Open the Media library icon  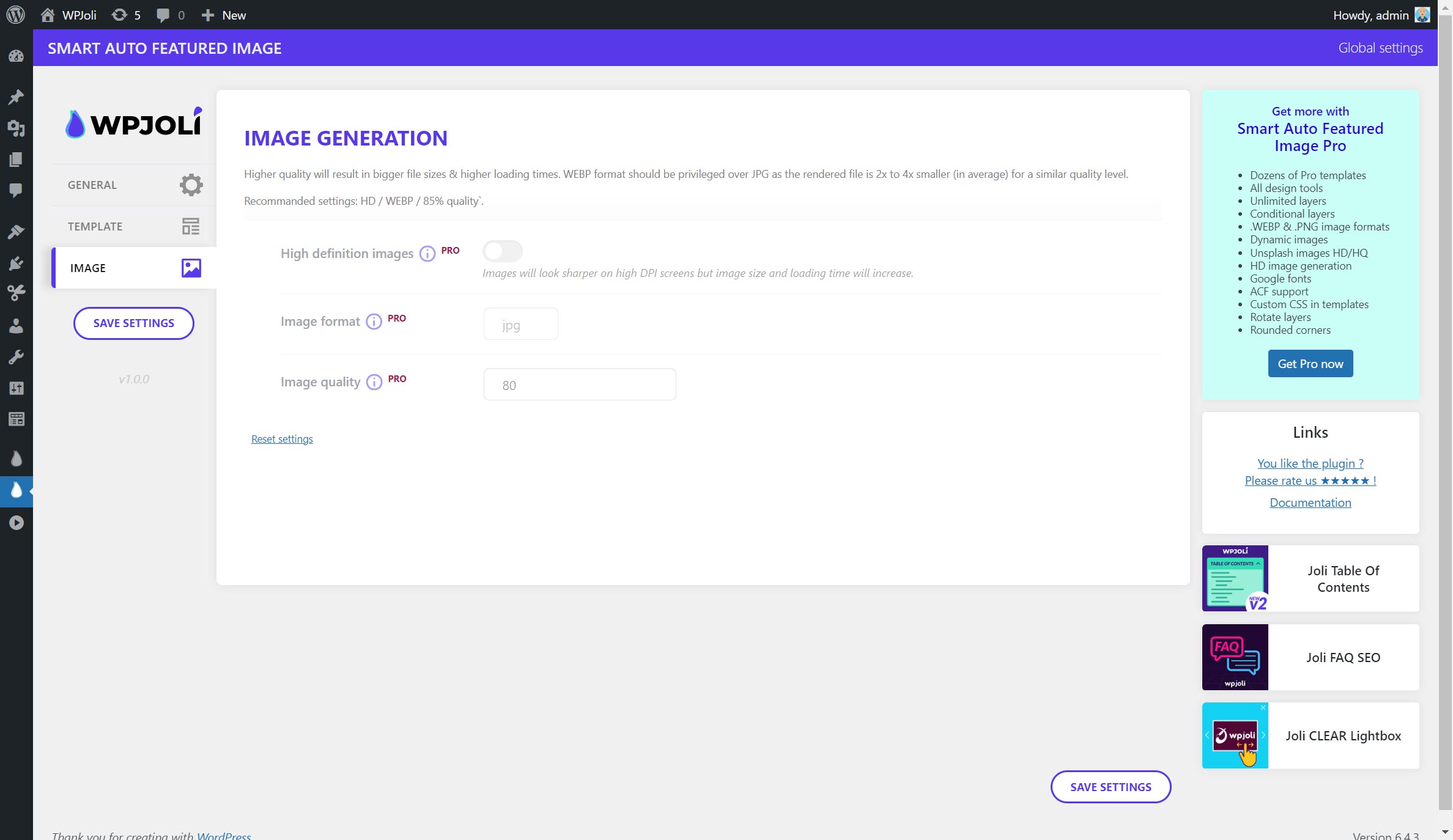point(17,128)
